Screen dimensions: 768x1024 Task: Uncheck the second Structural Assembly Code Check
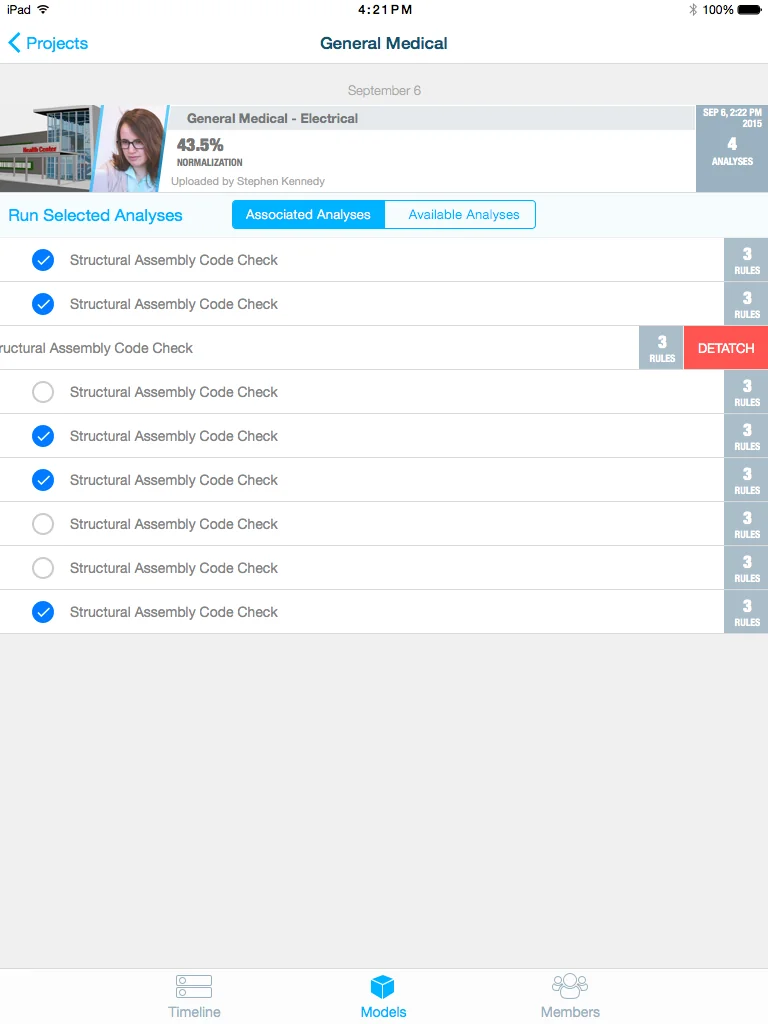pyautogui.click(x=43, y=304)
